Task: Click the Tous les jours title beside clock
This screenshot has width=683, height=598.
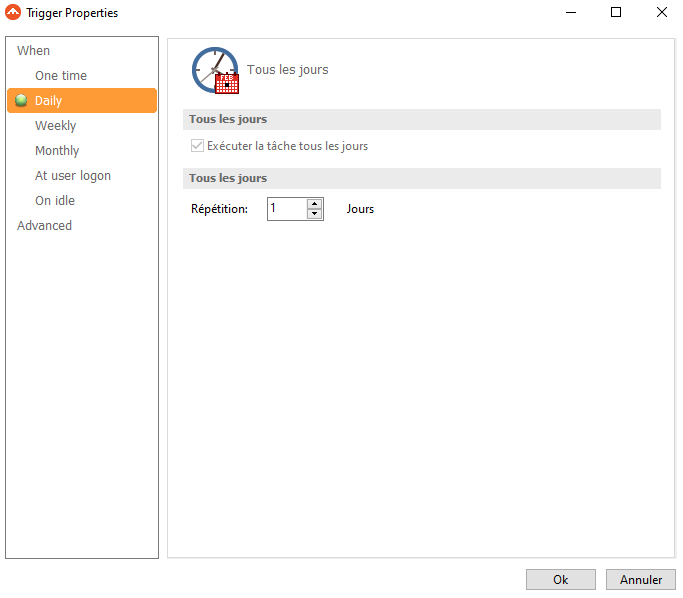Action: (287, 70)
